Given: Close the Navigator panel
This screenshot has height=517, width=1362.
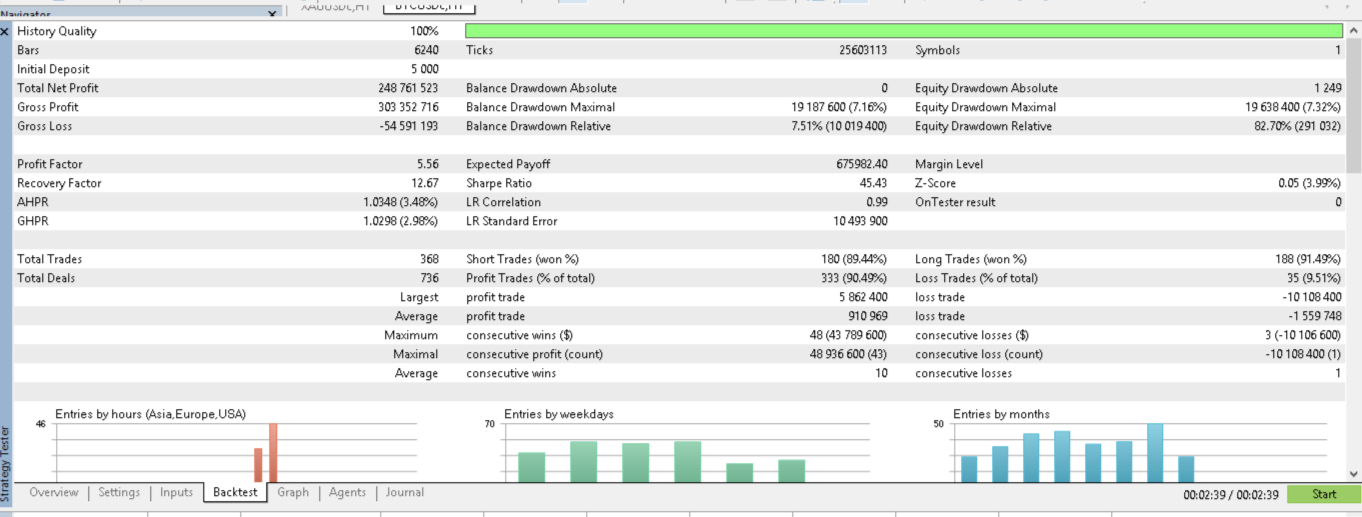Looking at the screenshot, I should [x=273, y=13].
